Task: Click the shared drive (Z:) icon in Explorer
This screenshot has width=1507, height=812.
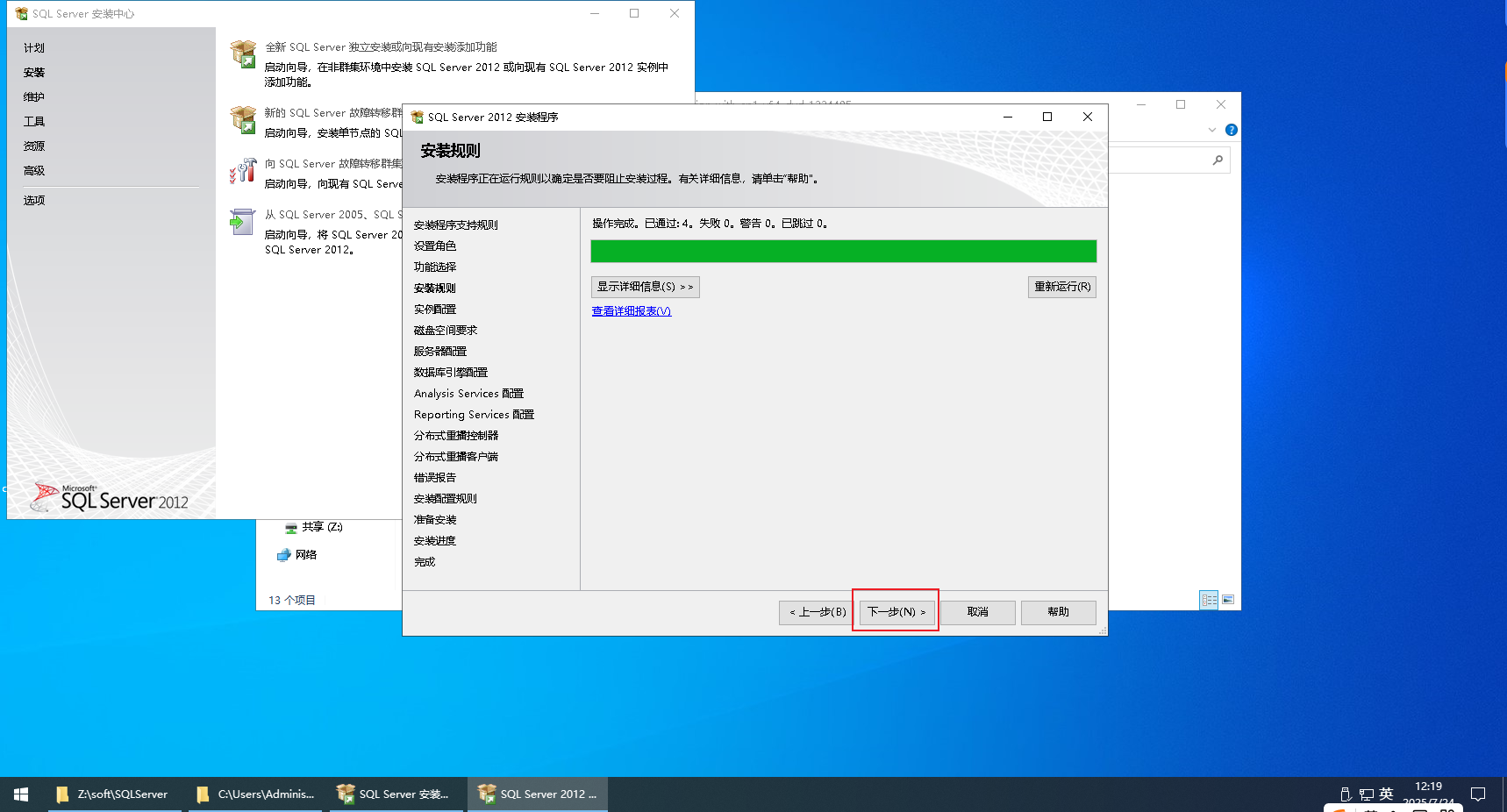Action: 291,527
